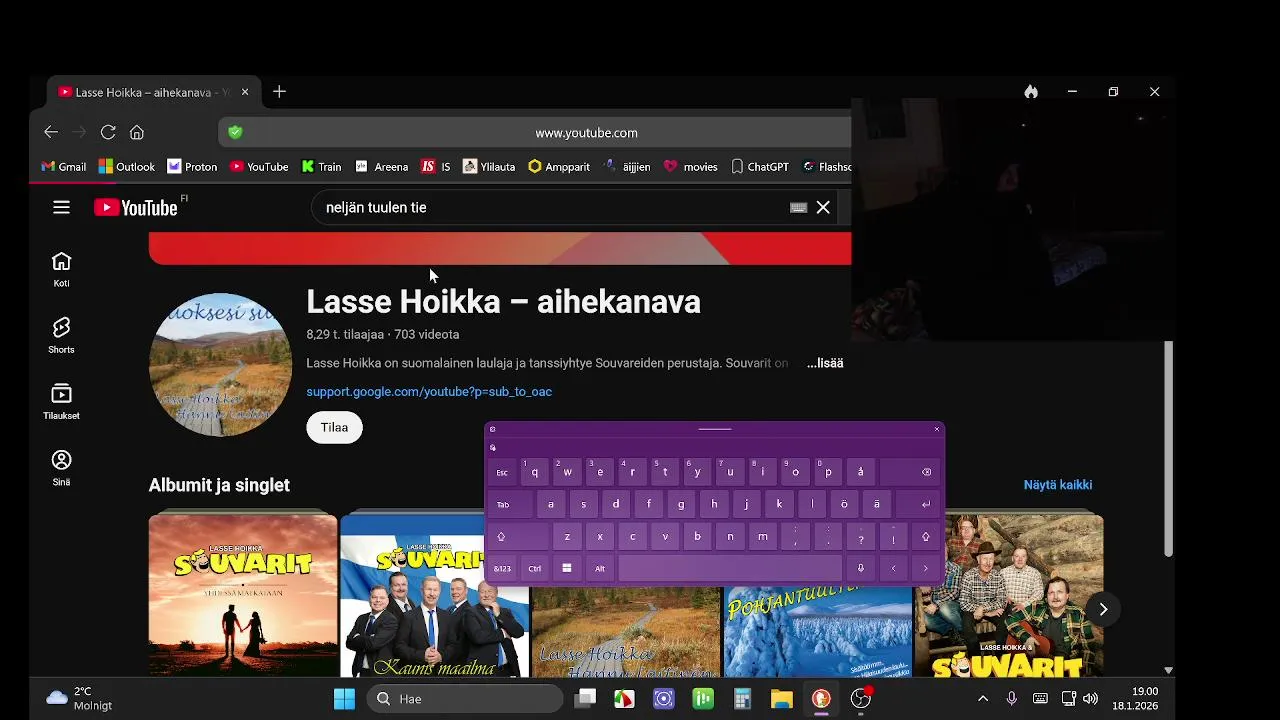Click the www.youtube.com address bar
This screenshot has width=1280, height=720.
[586, 132]
